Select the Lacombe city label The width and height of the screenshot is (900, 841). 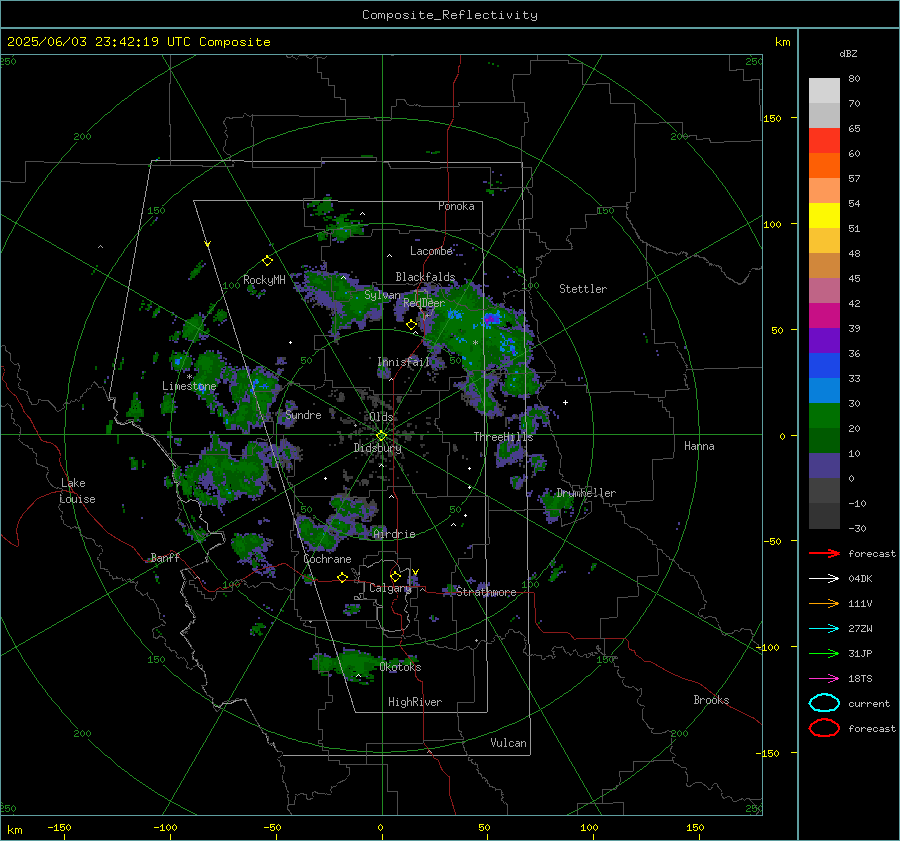coord(431,251)
